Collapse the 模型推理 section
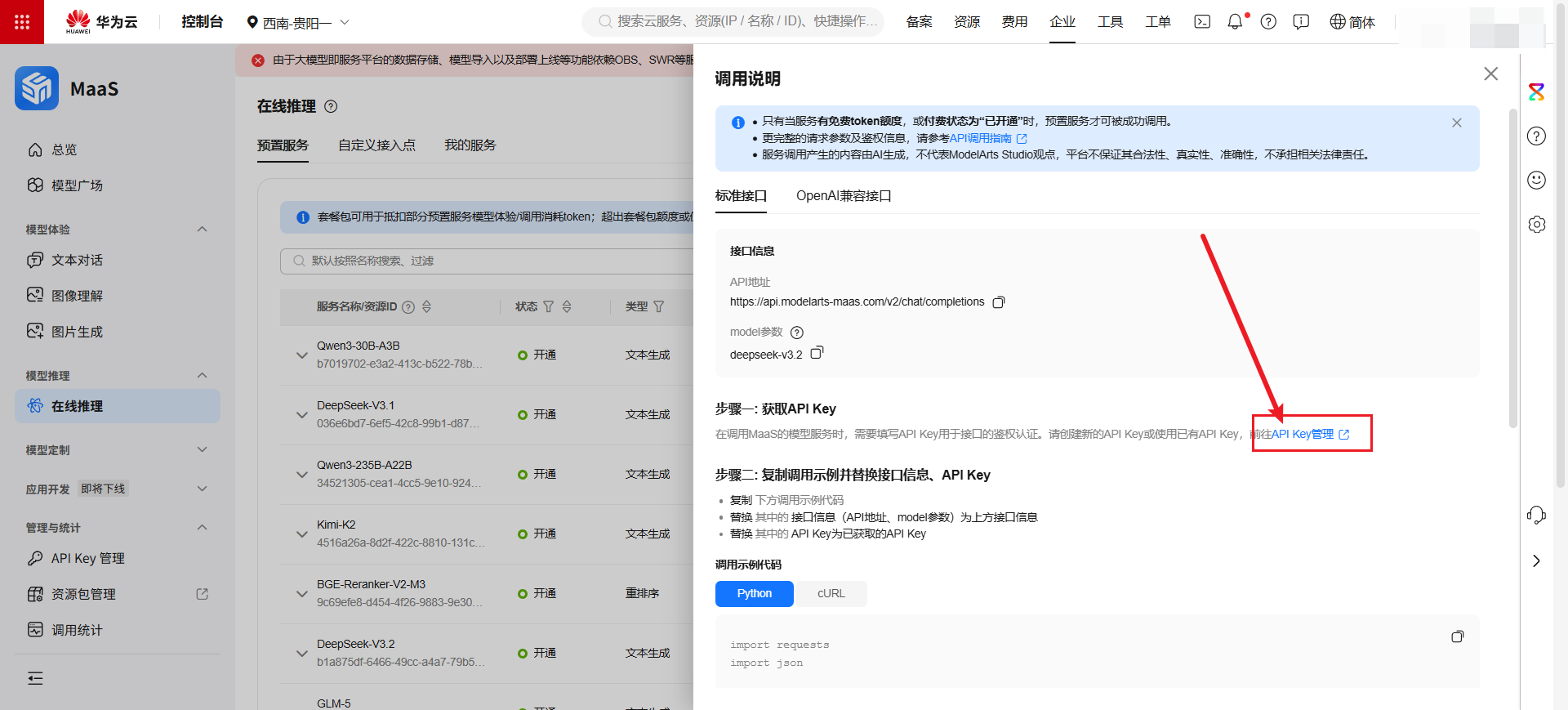This screenshot has height=710, width=1568. click(x=203, y=375)
